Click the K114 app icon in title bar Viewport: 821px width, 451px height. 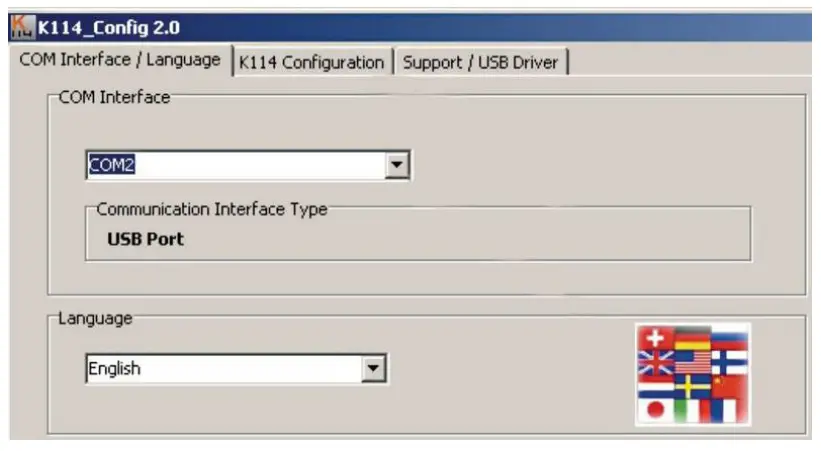point(21,26)
